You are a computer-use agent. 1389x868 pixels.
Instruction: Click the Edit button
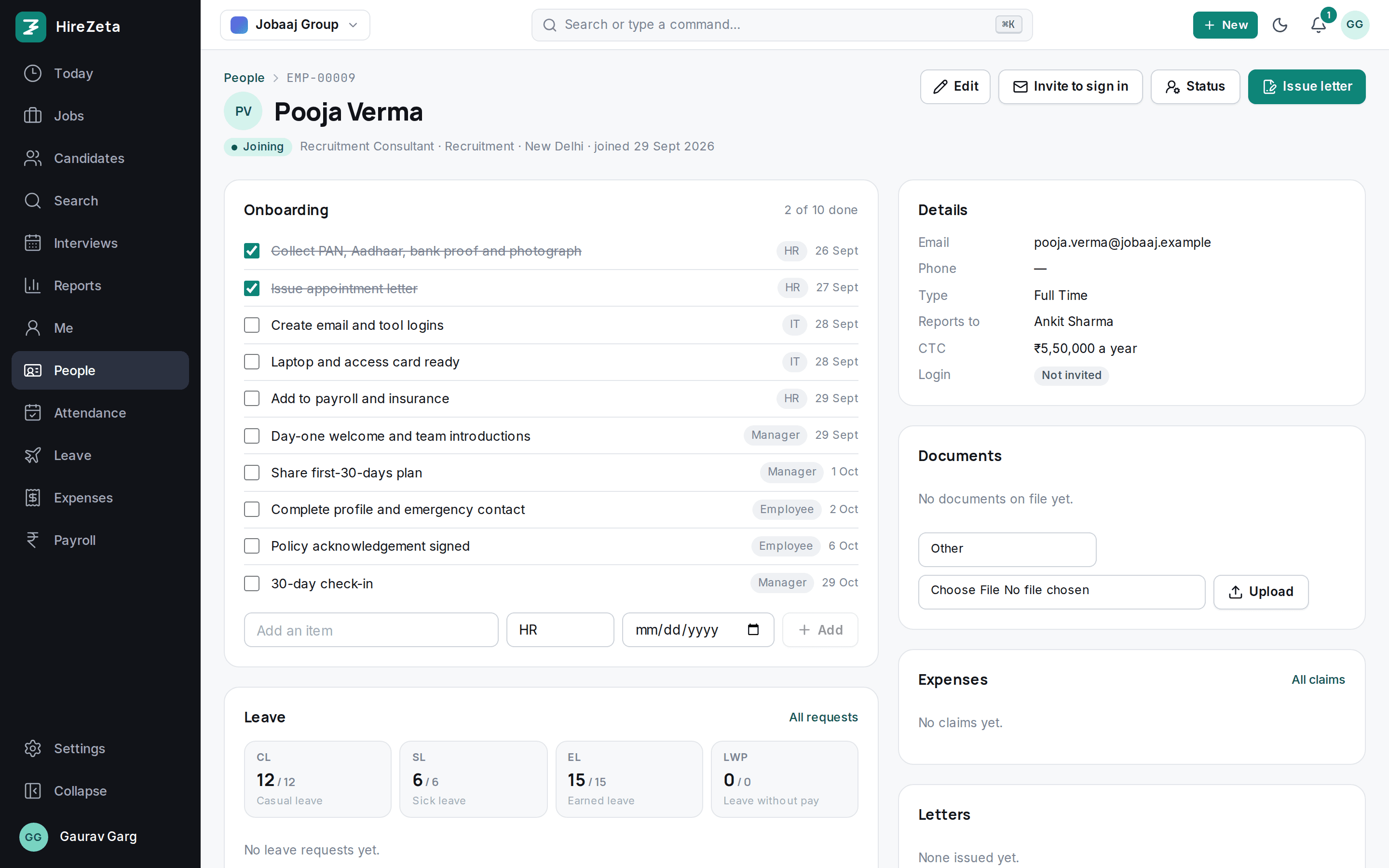tap(955, 87)
